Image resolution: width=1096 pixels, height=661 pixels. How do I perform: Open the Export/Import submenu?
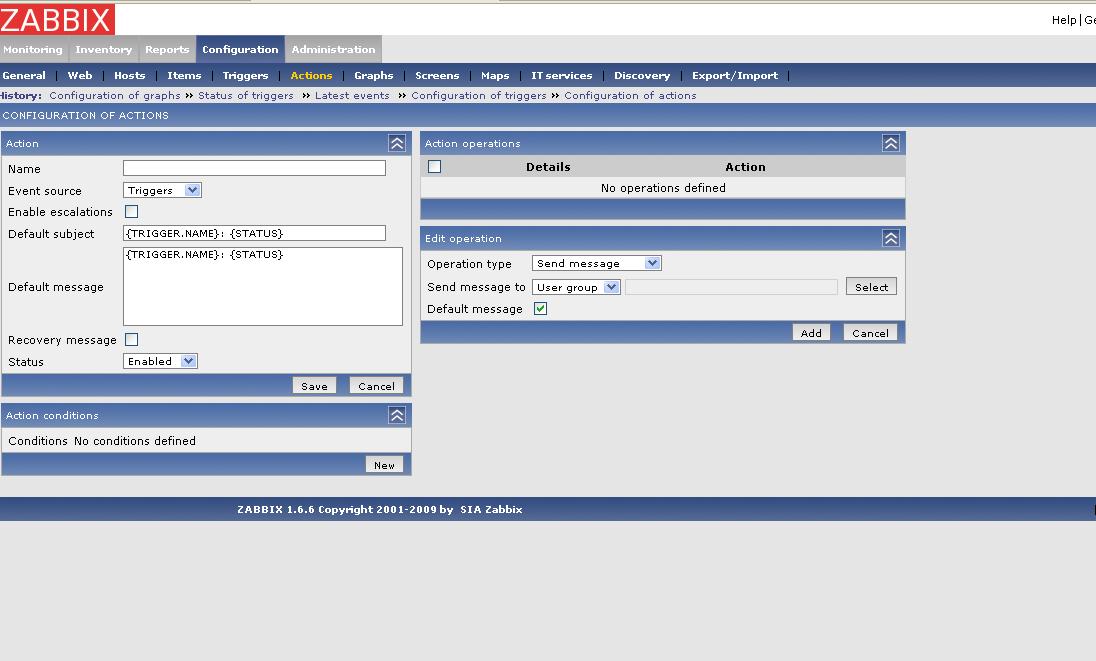pos(735,75)
